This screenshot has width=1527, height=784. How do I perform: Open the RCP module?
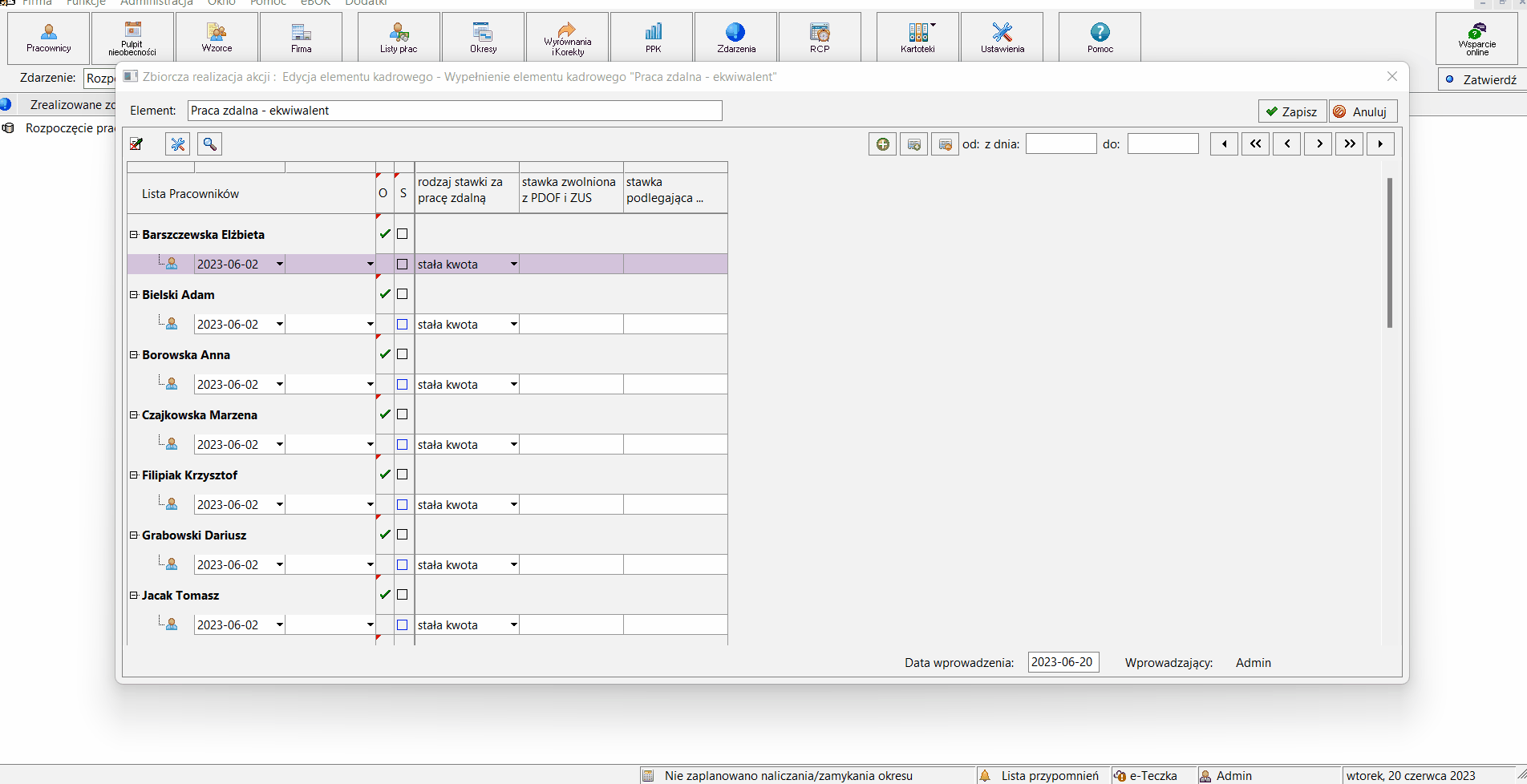tap(820, 38)
